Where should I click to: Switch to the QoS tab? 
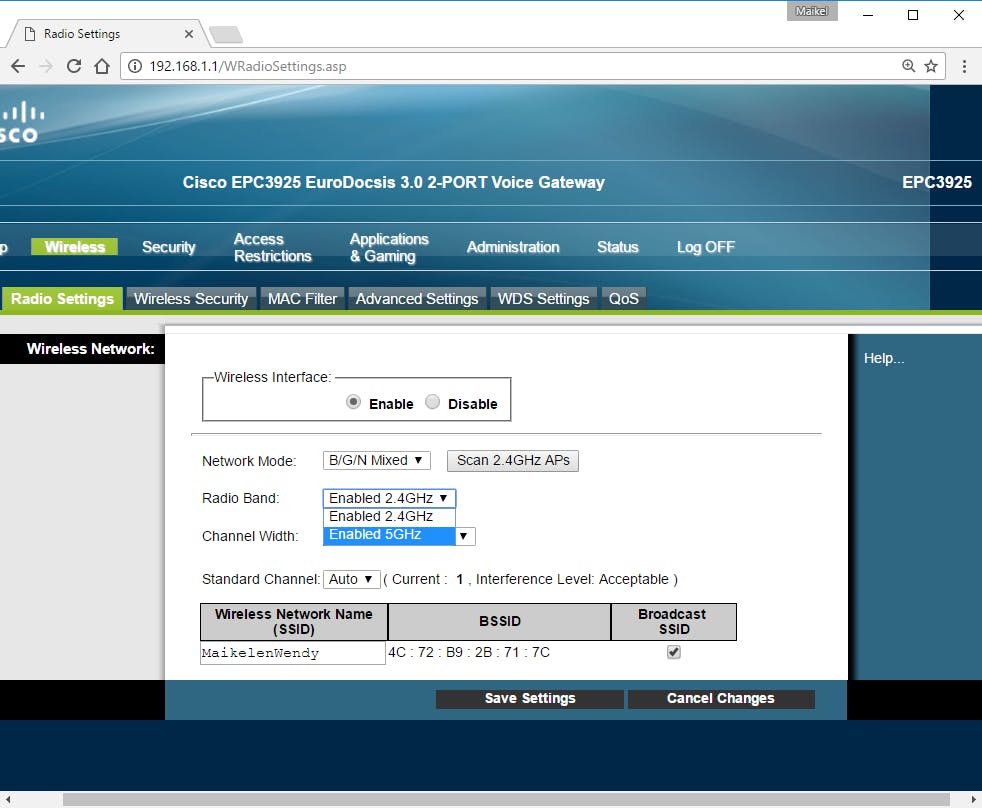(x=624, y=299)
